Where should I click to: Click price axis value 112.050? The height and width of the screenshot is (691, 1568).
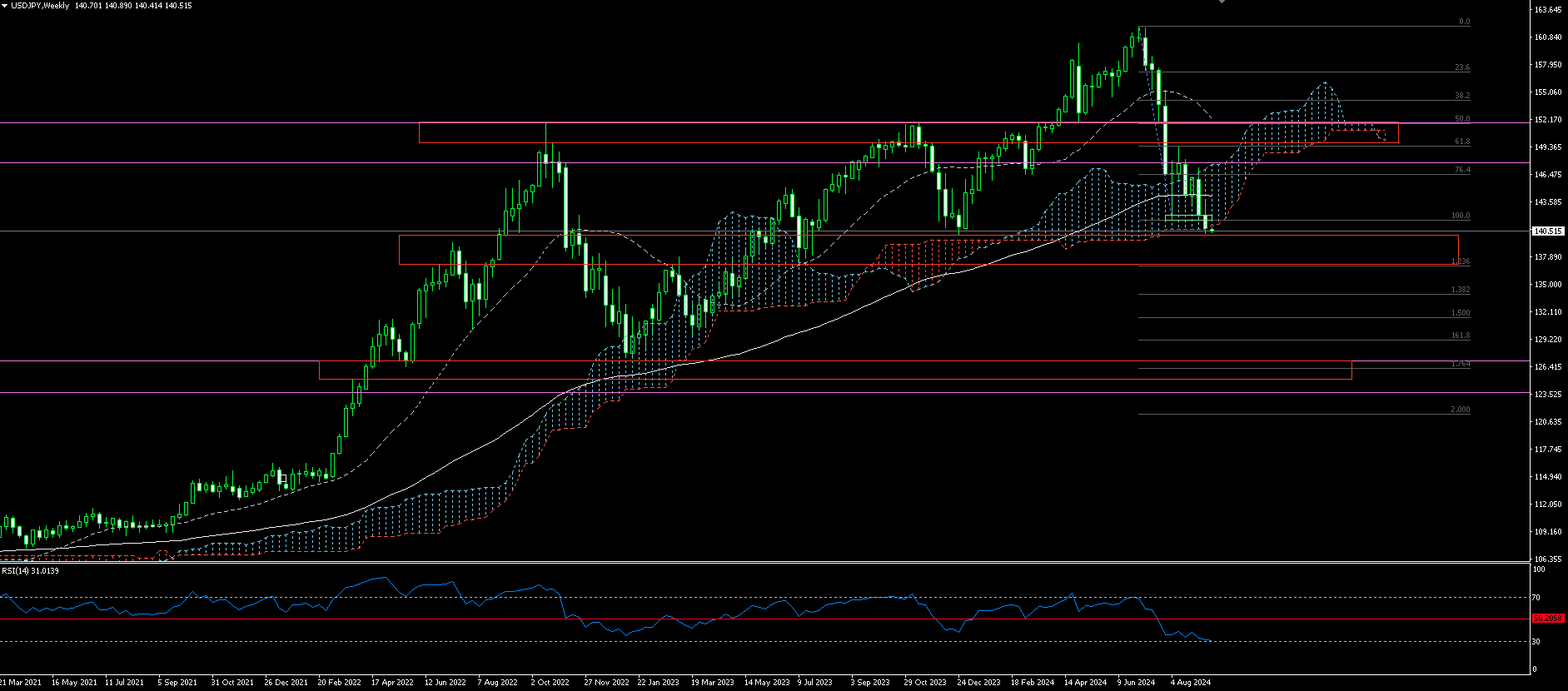(x=1548, y=505)
